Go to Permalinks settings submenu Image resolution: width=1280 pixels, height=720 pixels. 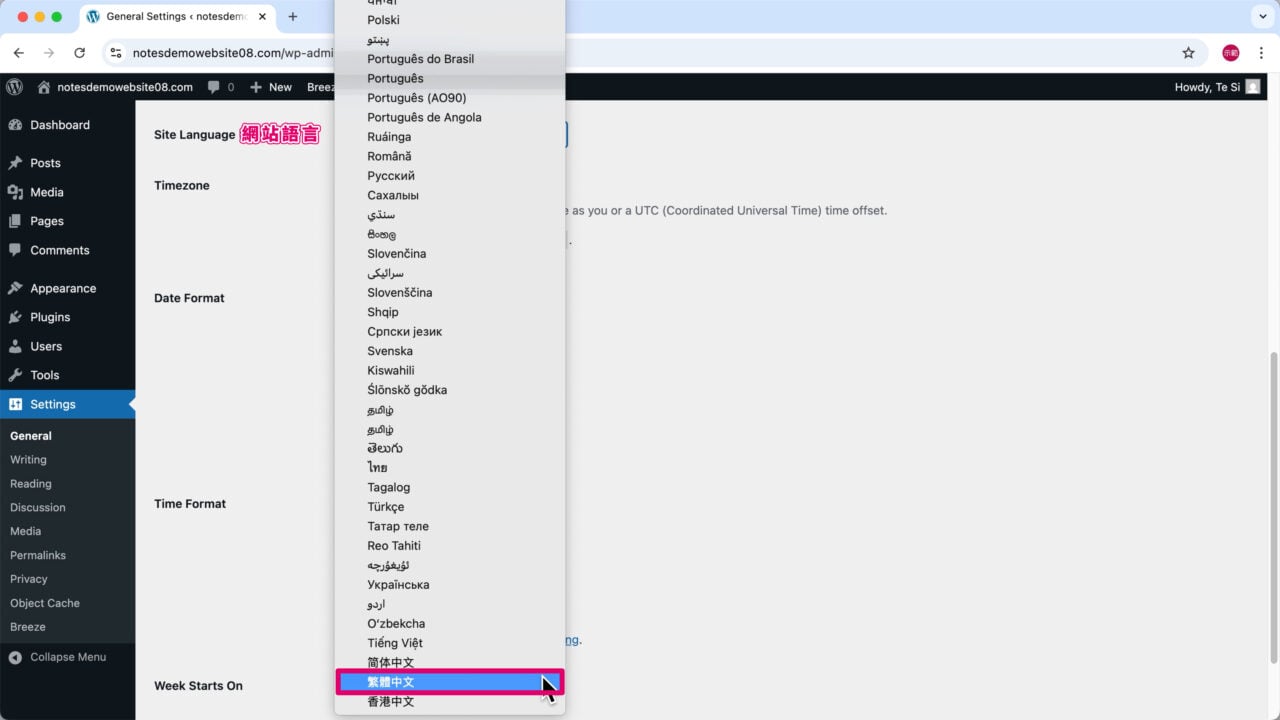tap(38, 555)
